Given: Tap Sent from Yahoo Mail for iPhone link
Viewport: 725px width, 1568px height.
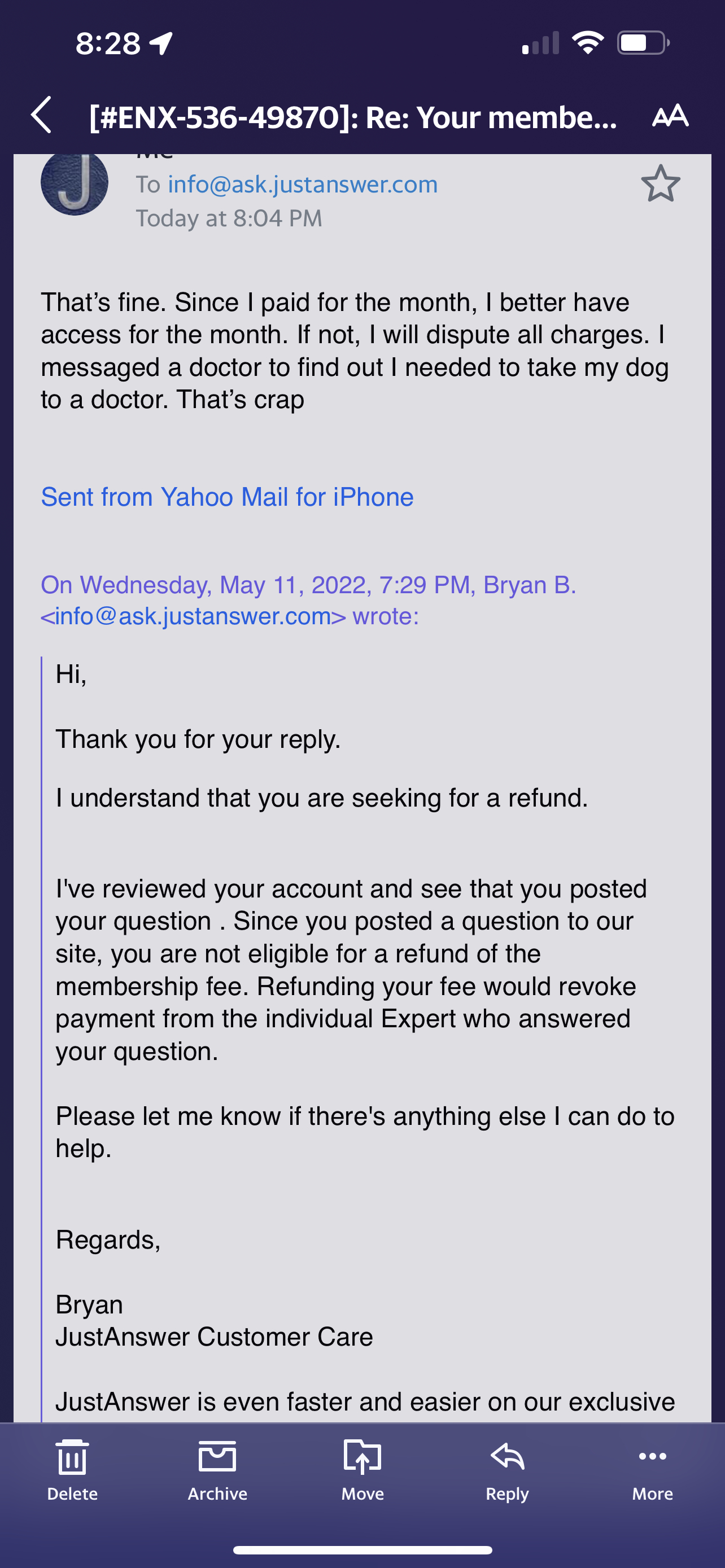Looking at the screenshot, I should coord(227,497).
